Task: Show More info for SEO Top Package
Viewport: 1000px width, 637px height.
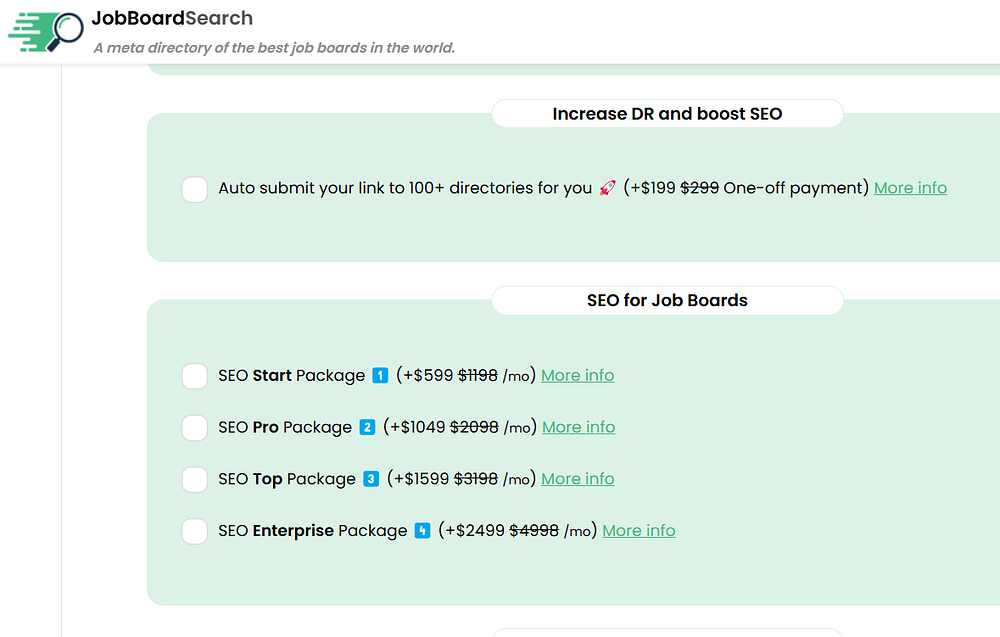Action: 578,479
